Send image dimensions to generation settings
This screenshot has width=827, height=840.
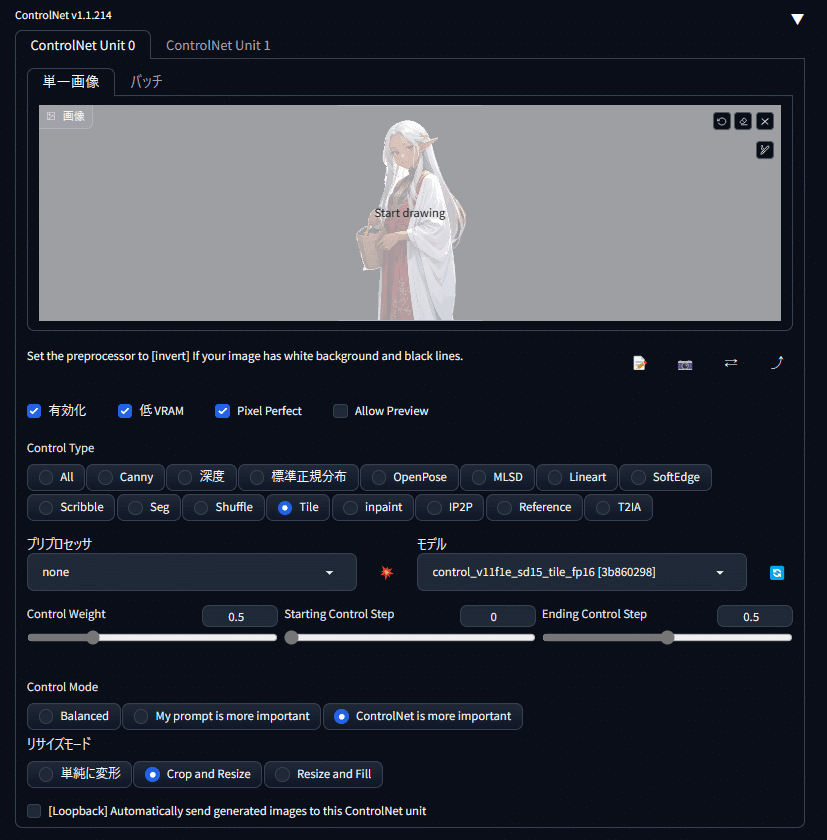[777, 363]
